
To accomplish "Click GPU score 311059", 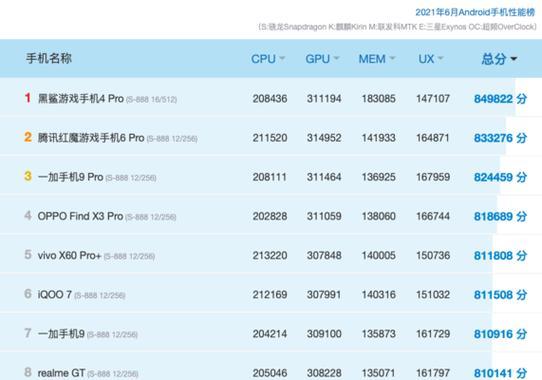I will [324, 216].
